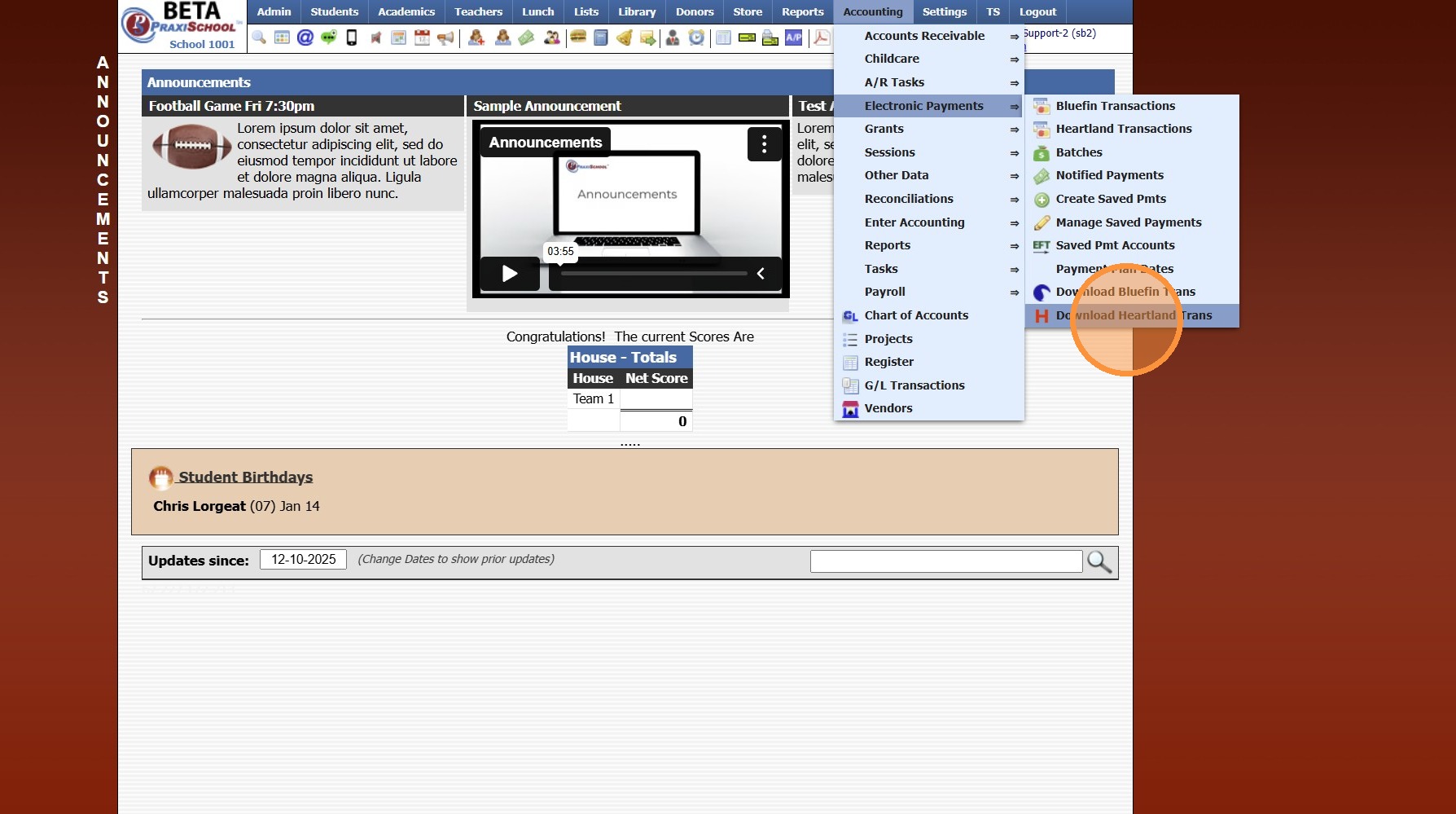Viewport: 1456px width, 814px height.
Task: Open the Settings menu
Action: [x=945, y=11]
